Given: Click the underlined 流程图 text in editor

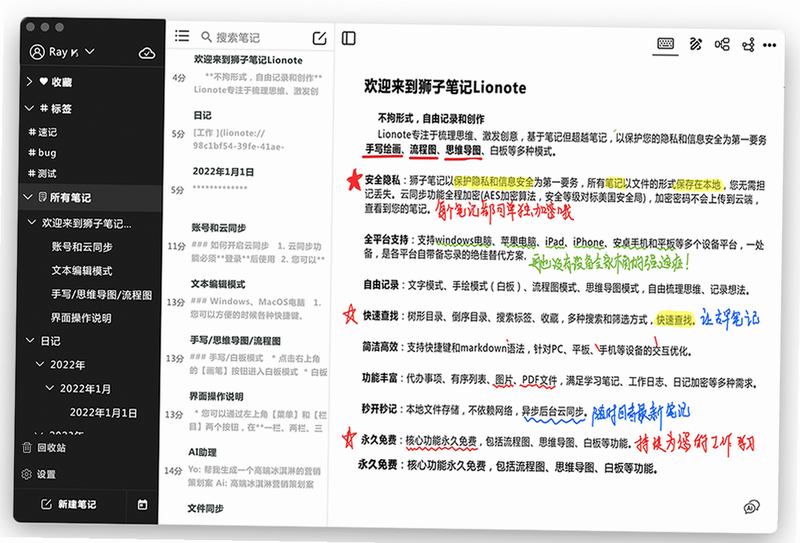Looking at the screenshot, I should tap(423, 150).
